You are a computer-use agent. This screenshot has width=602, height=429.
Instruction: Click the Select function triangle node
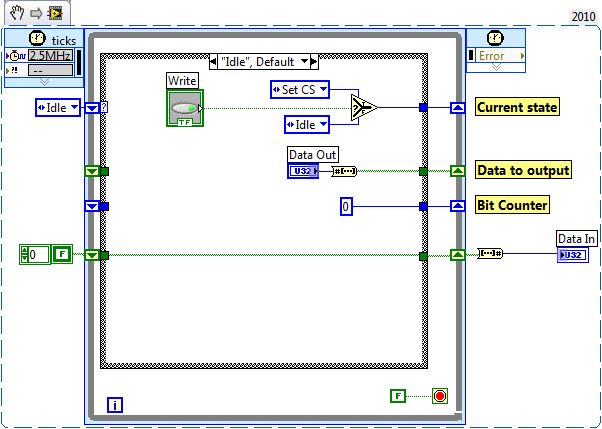pyautogui.click(x=364, y=108)
